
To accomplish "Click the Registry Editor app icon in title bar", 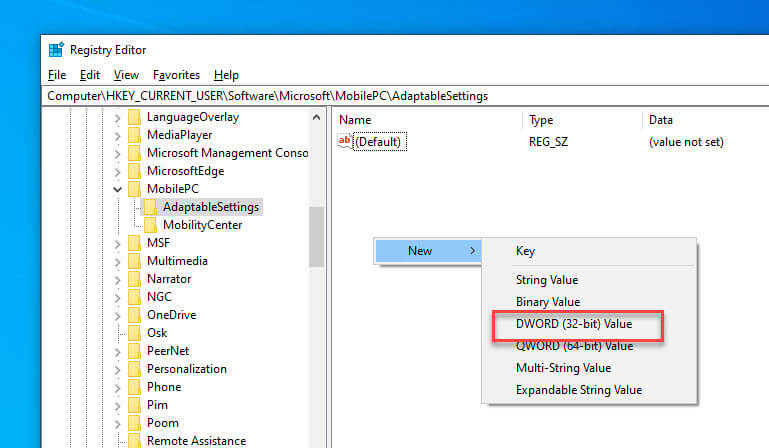I will (x=56, y=50).
